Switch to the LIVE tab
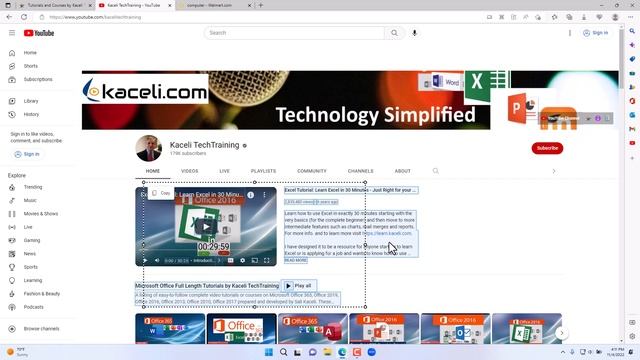 pos(224,171)
